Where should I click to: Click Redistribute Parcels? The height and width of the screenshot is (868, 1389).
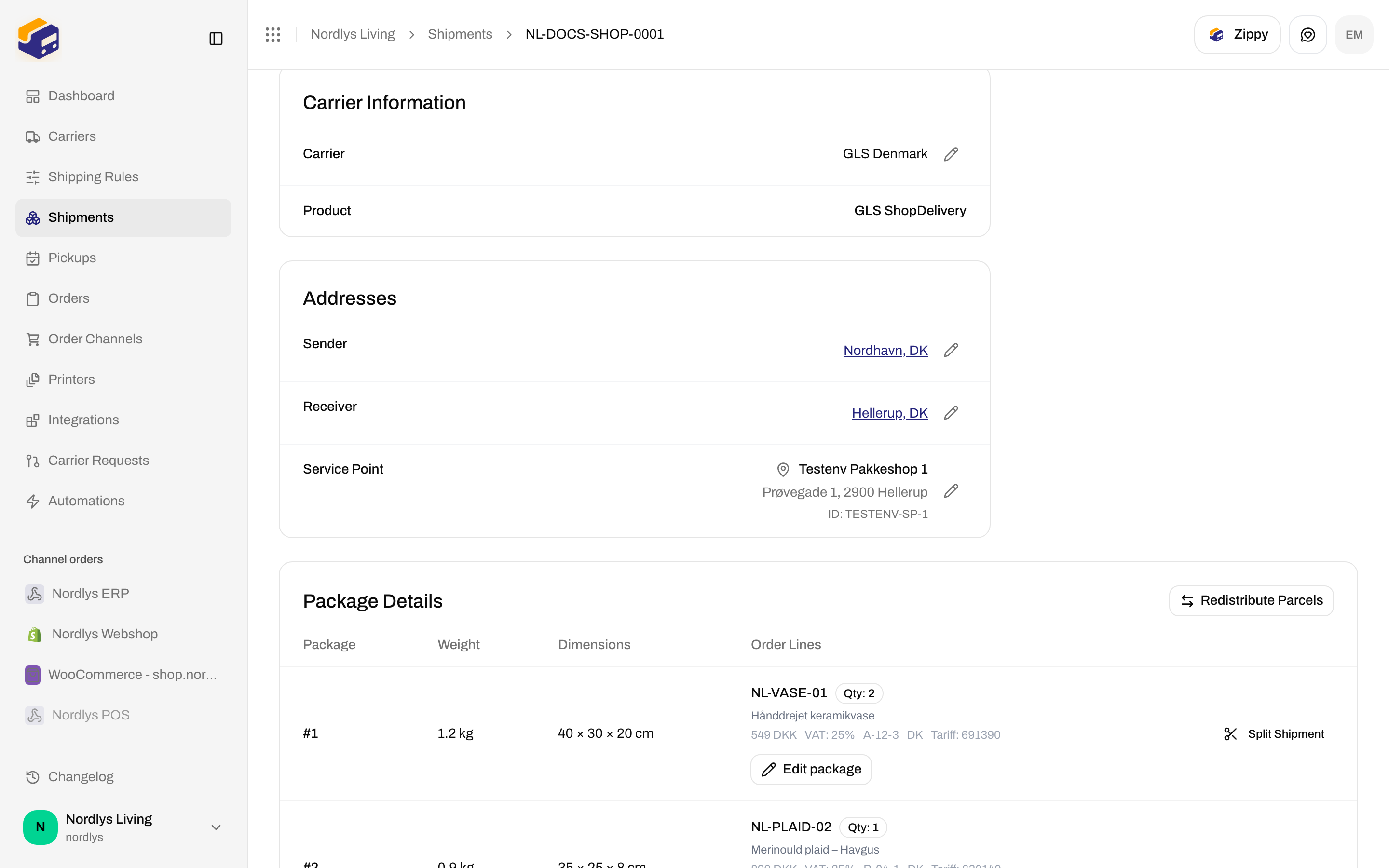[x=1251, y=600]
